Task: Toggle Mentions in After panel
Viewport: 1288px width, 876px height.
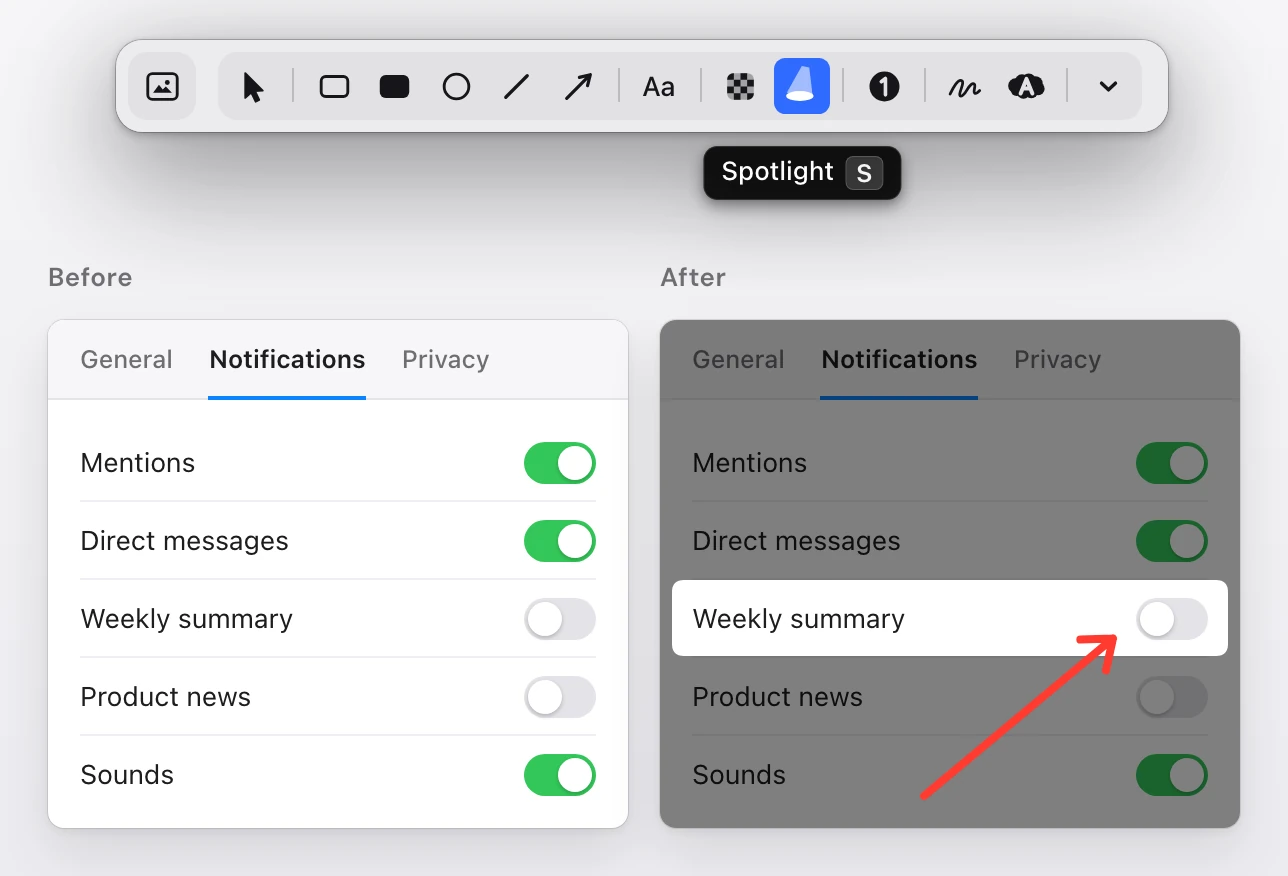Action: coord(1172,463)
